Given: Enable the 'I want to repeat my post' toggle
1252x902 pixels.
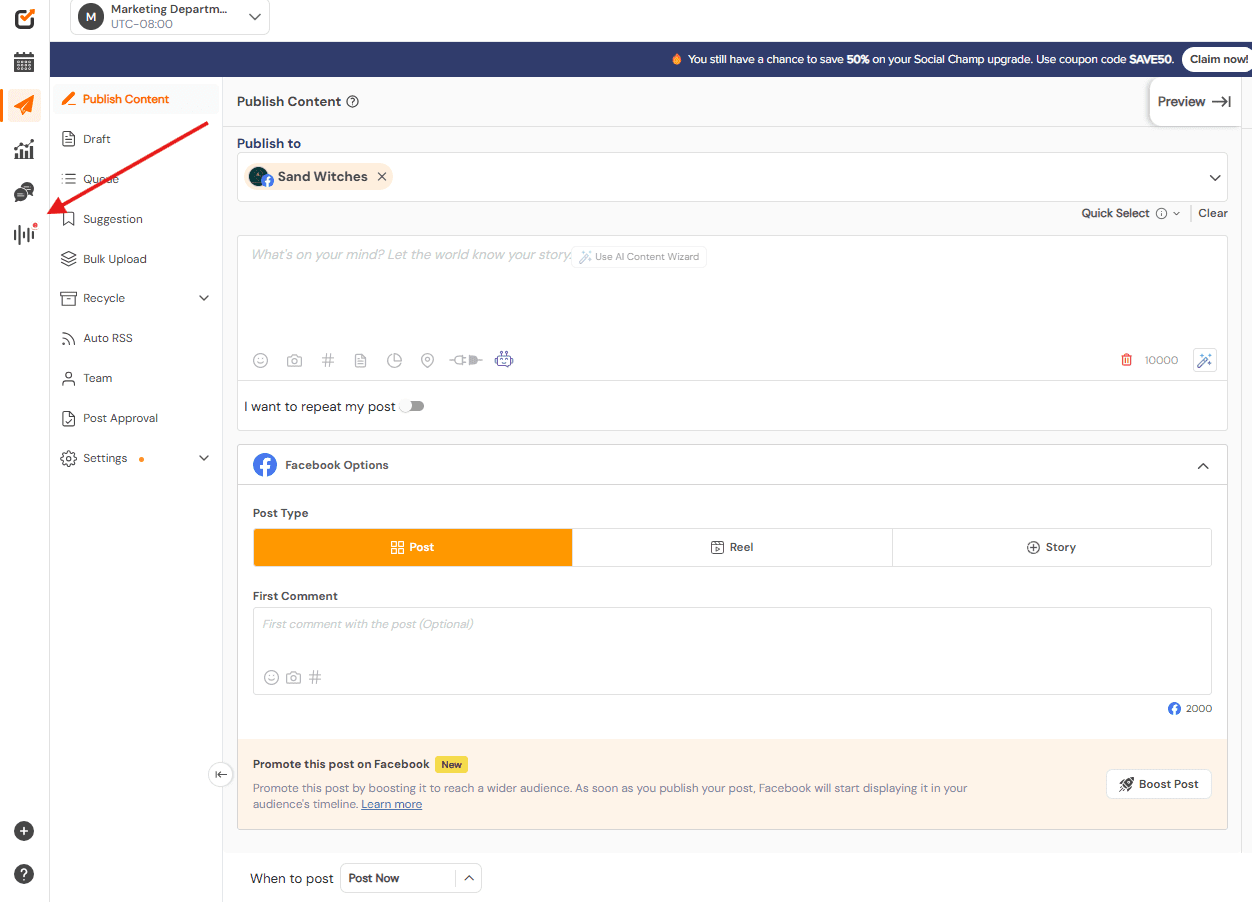Looking at the screenshot, I should tap(411, 406).
